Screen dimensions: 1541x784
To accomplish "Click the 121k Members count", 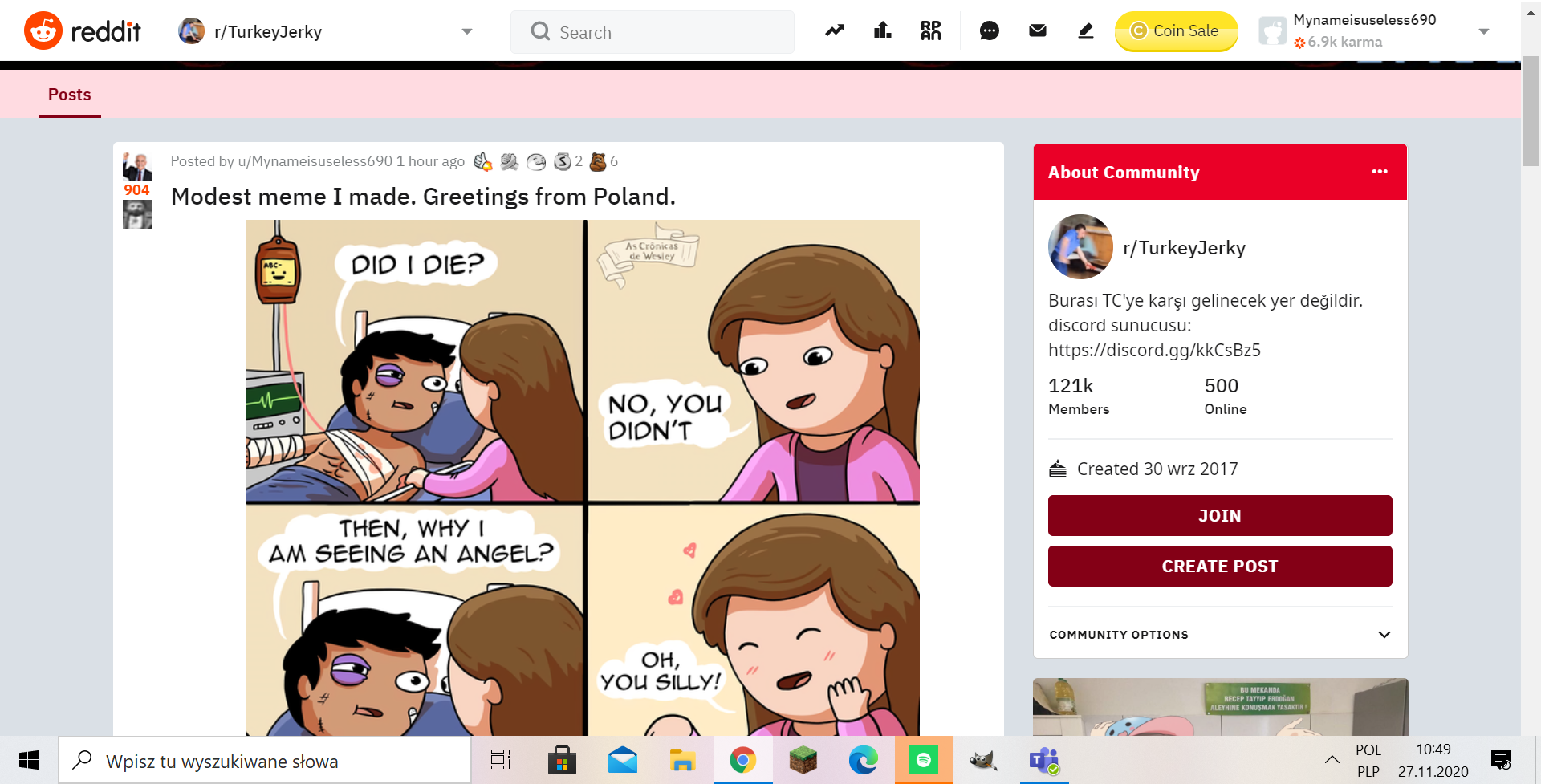I will click(x=1079, y=396).
